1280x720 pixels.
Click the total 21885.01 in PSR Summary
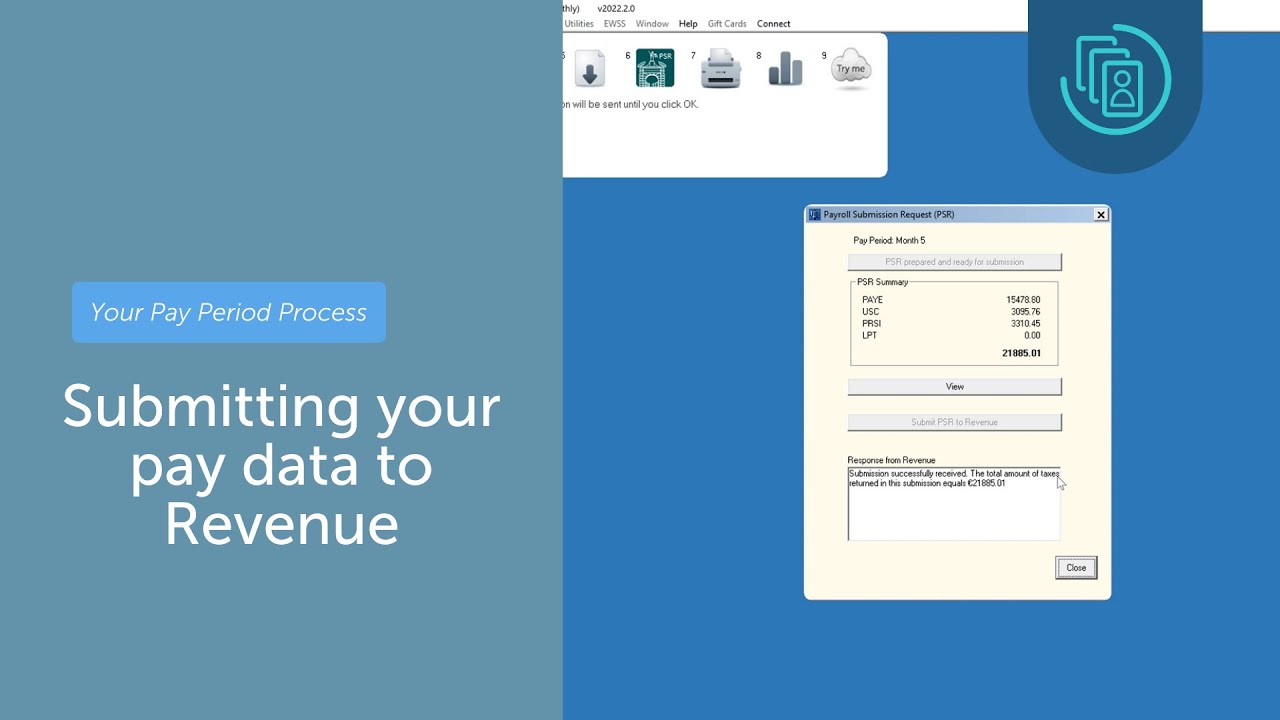tap(1022, 354)
